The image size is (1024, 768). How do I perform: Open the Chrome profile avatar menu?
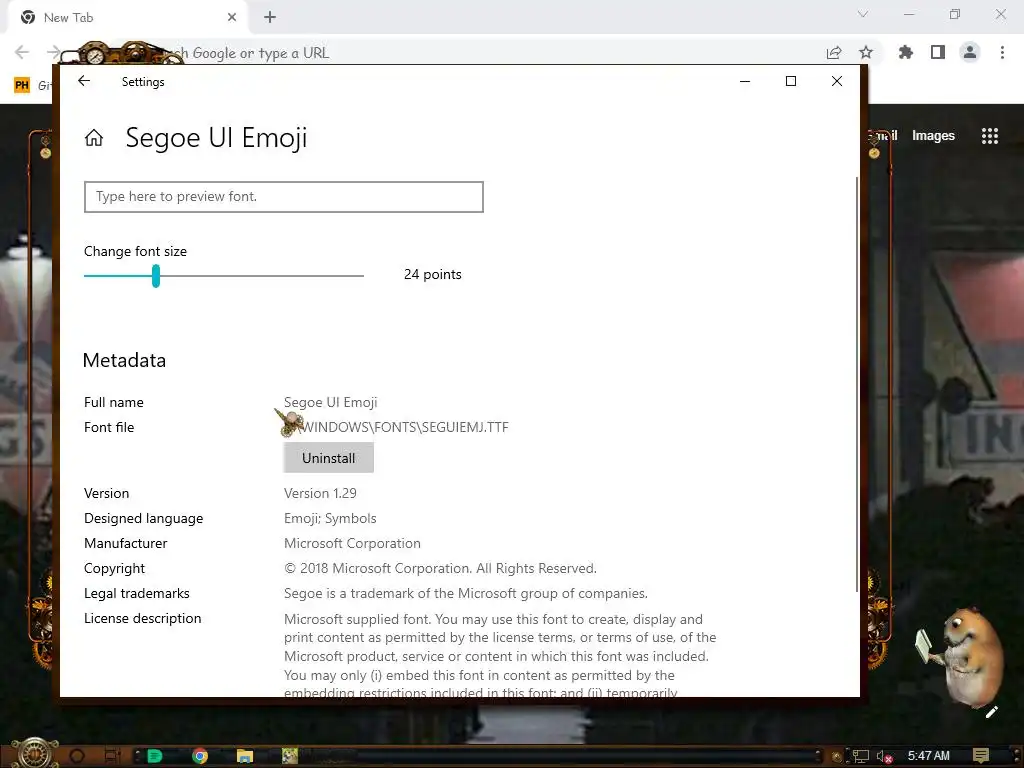(x=970, y=52)
